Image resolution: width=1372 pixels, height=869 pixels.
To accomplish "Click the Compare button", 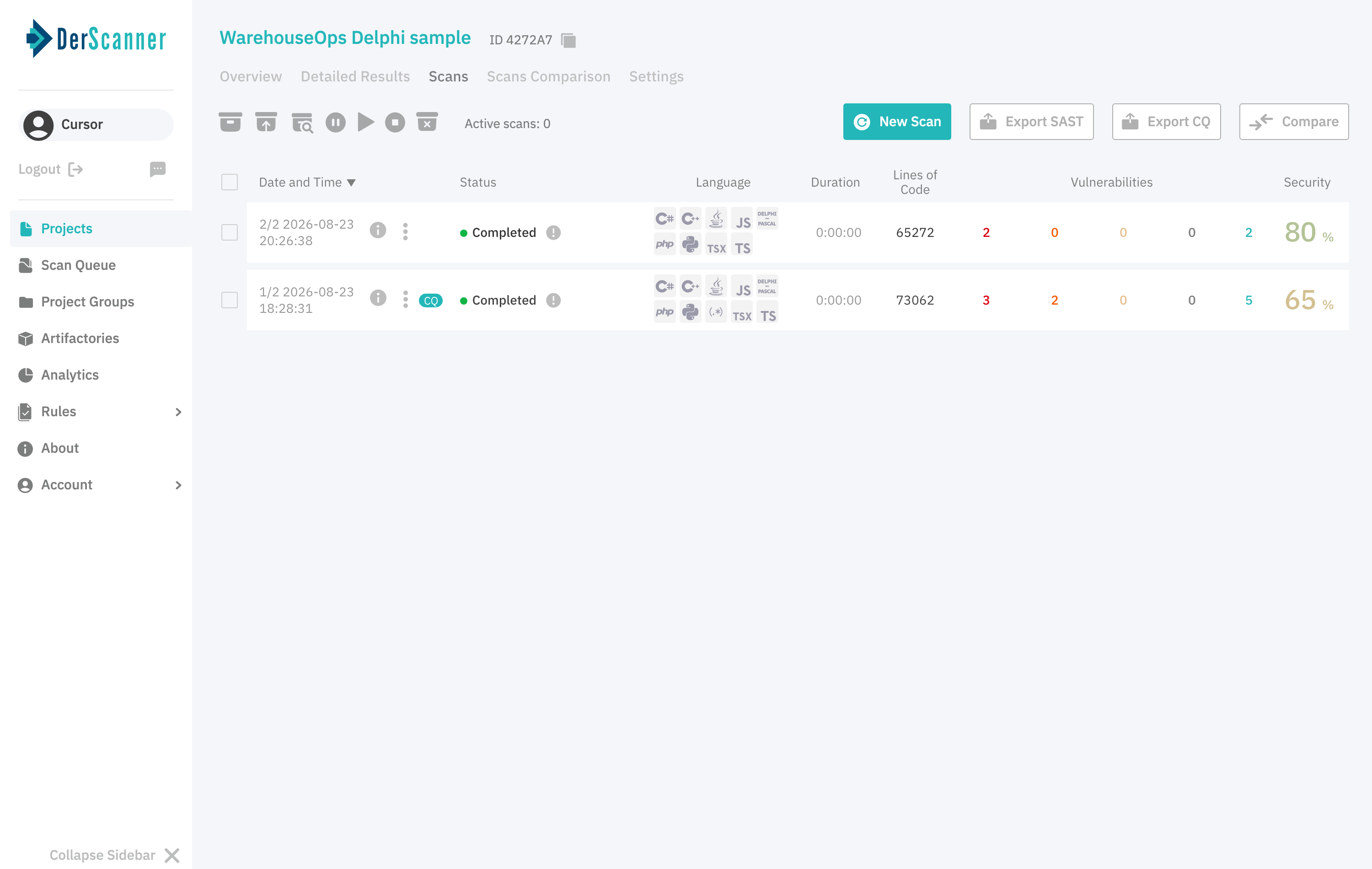I will (x=1293, y=121).
